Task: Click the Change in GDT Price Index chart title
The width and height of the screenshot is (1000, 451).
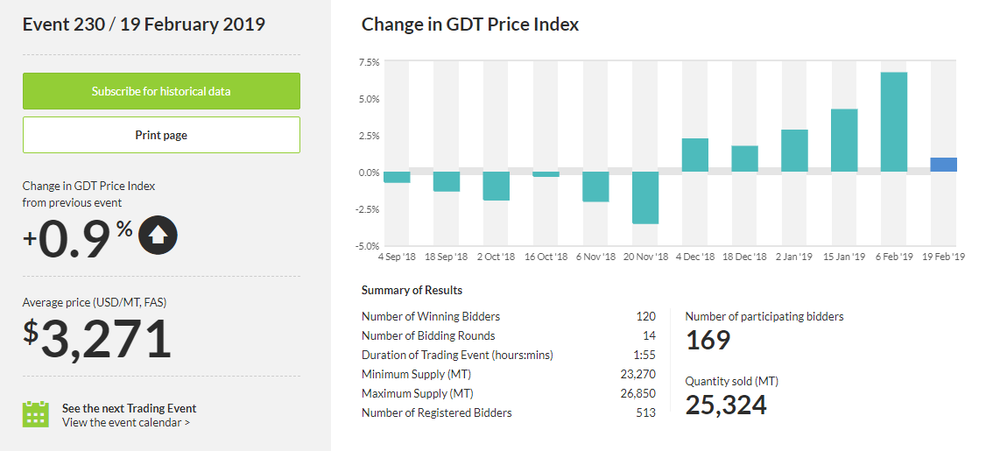Action: coord(470,24)
